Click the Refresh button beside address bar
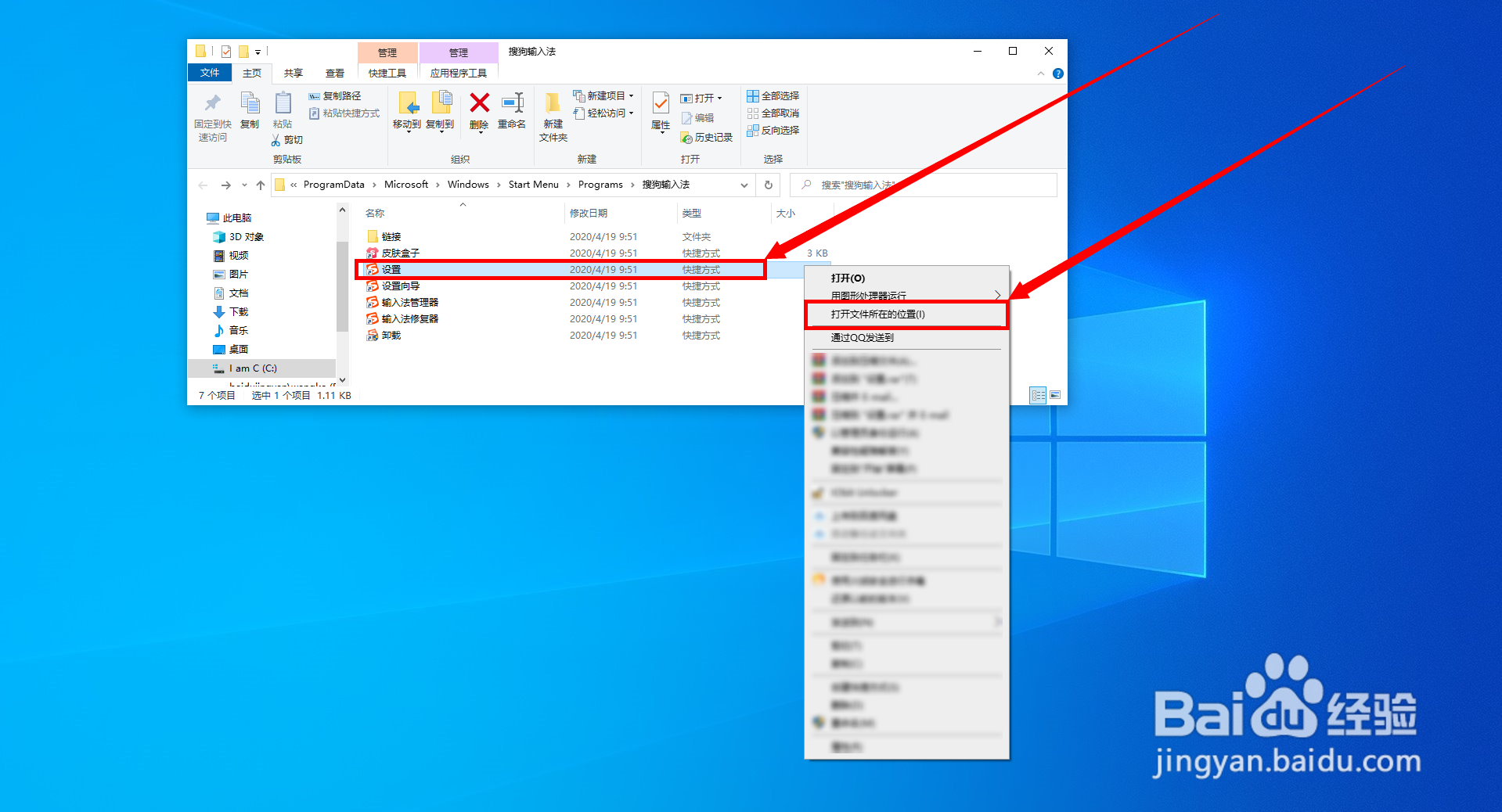 769,185
